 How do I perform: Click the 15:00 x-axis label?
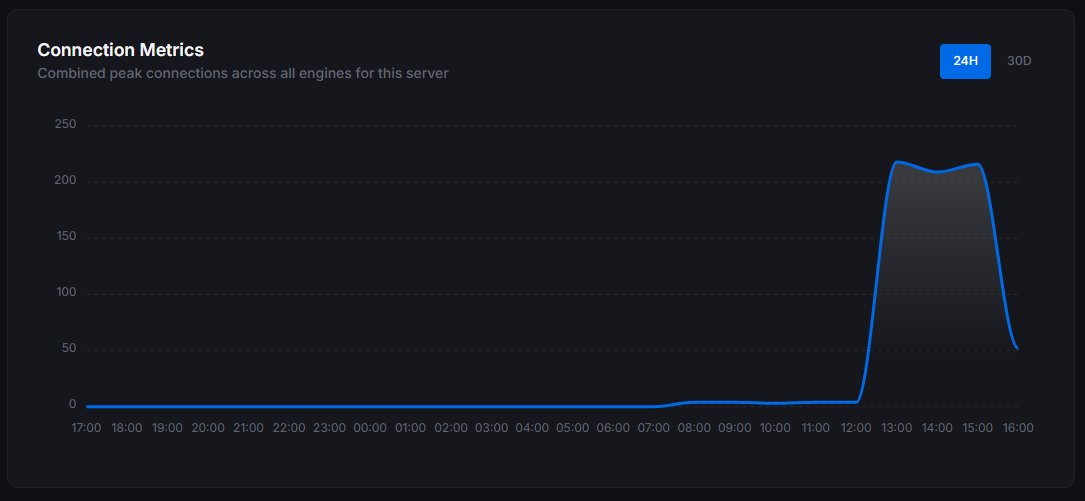(977, 428)
